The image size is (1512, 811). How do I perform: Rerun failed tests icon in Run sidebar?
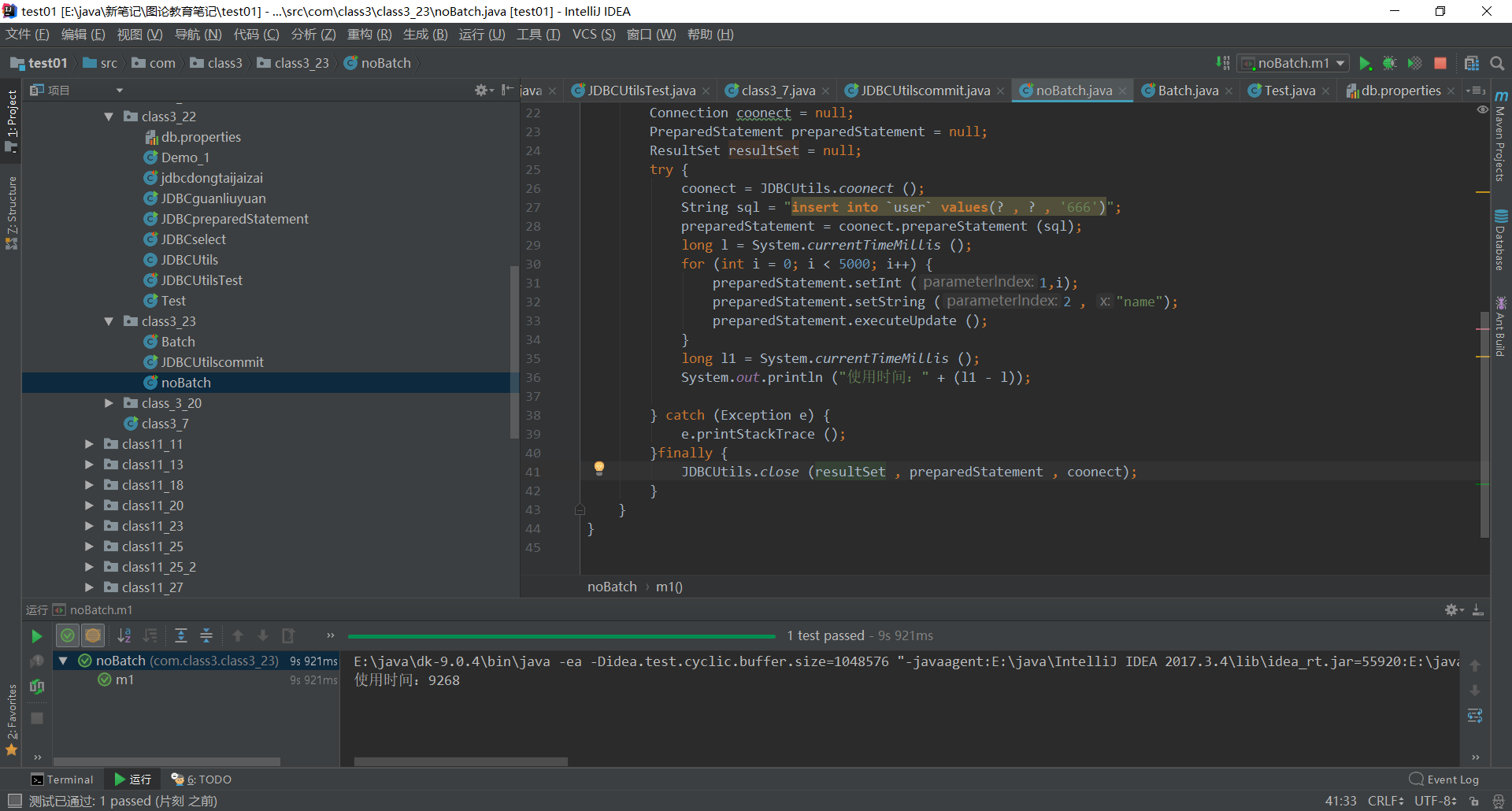(37, 661)
